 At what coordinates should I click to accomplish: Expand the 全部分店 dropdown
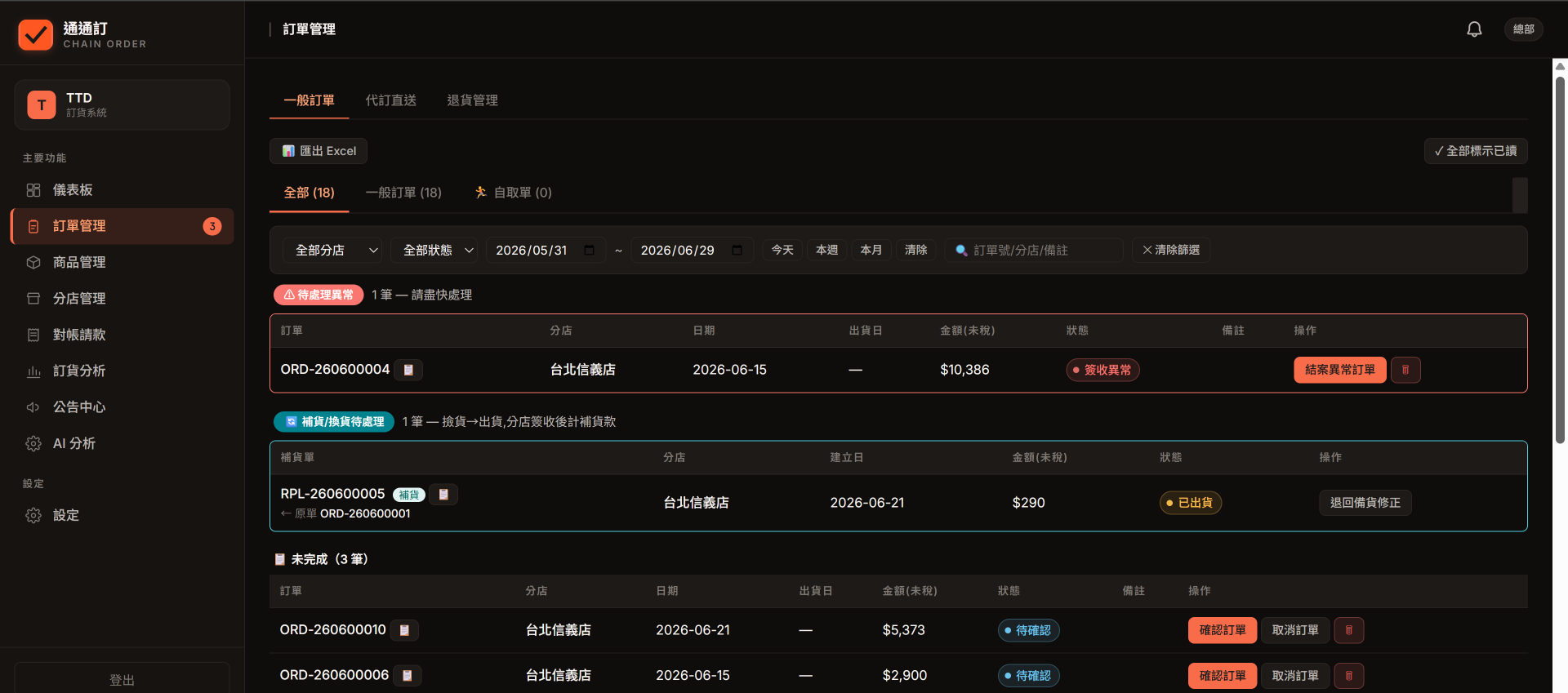(333, 250)
